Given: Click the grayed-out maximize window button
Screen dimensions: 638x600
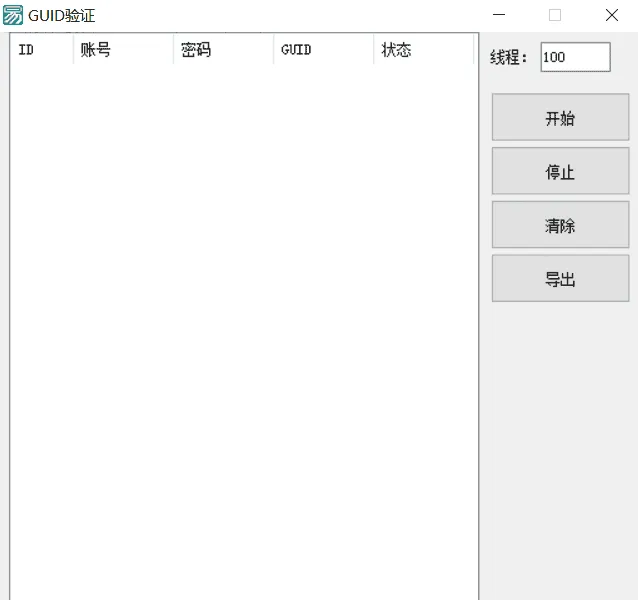Looking at the screenshot, I should 555,15.
